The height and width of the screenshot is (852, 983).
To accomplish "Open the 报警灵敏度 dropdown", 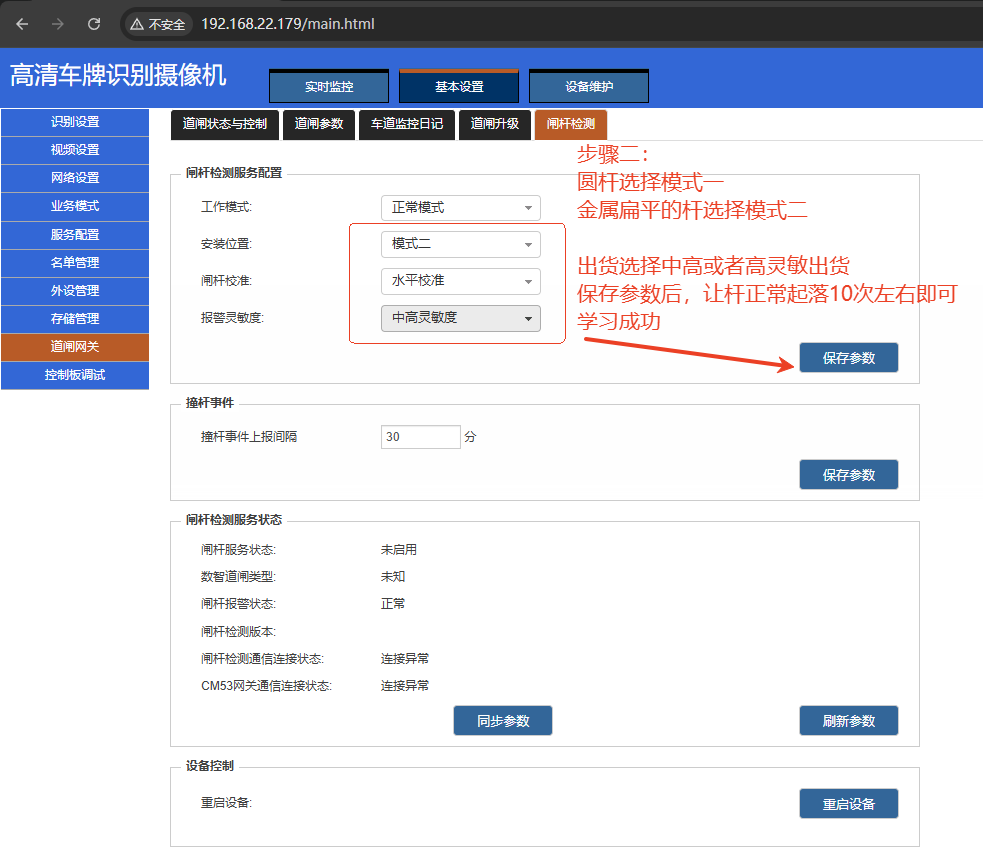I will [x=461, y=318].
